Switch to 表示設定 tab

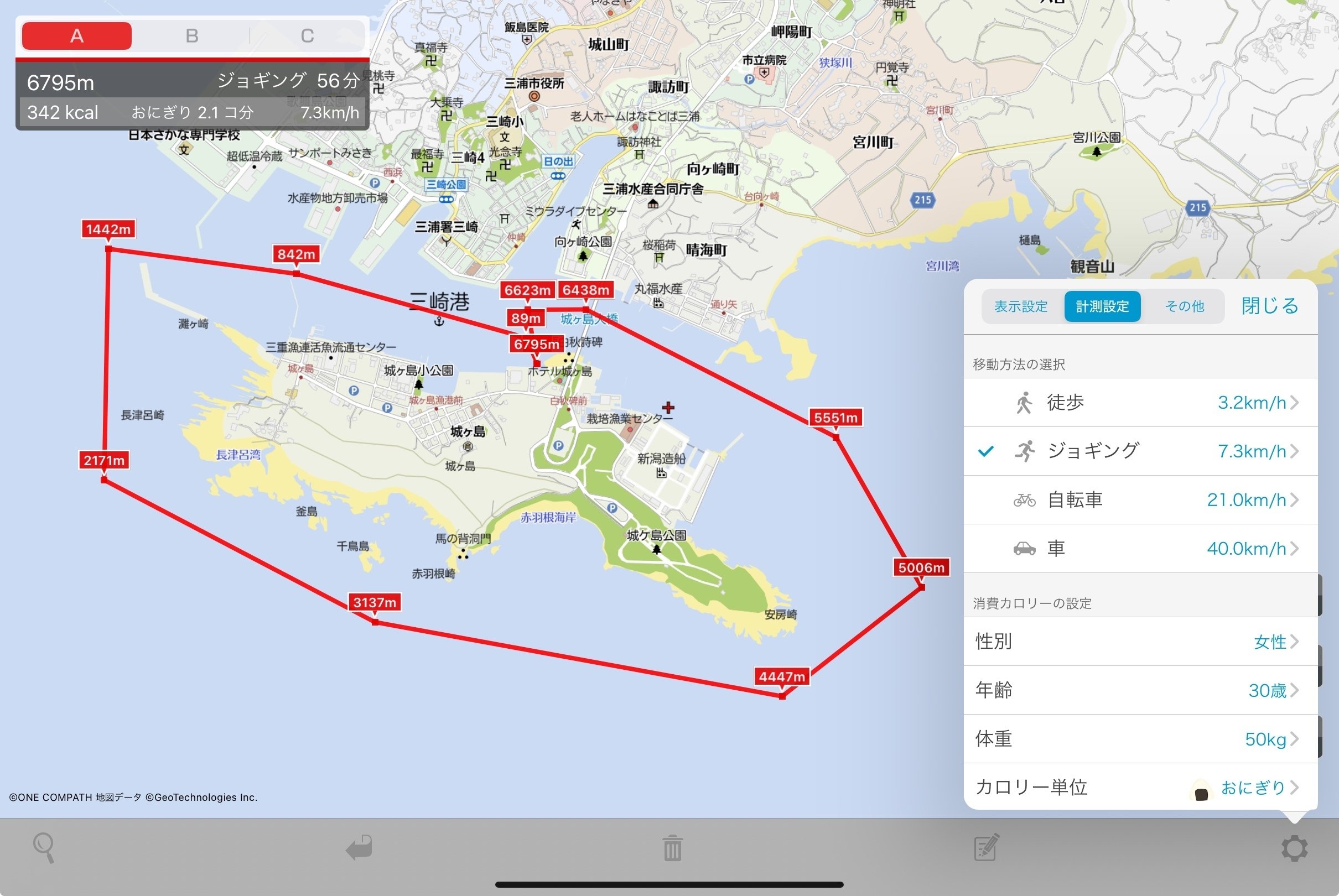(x=1021, y=307)
